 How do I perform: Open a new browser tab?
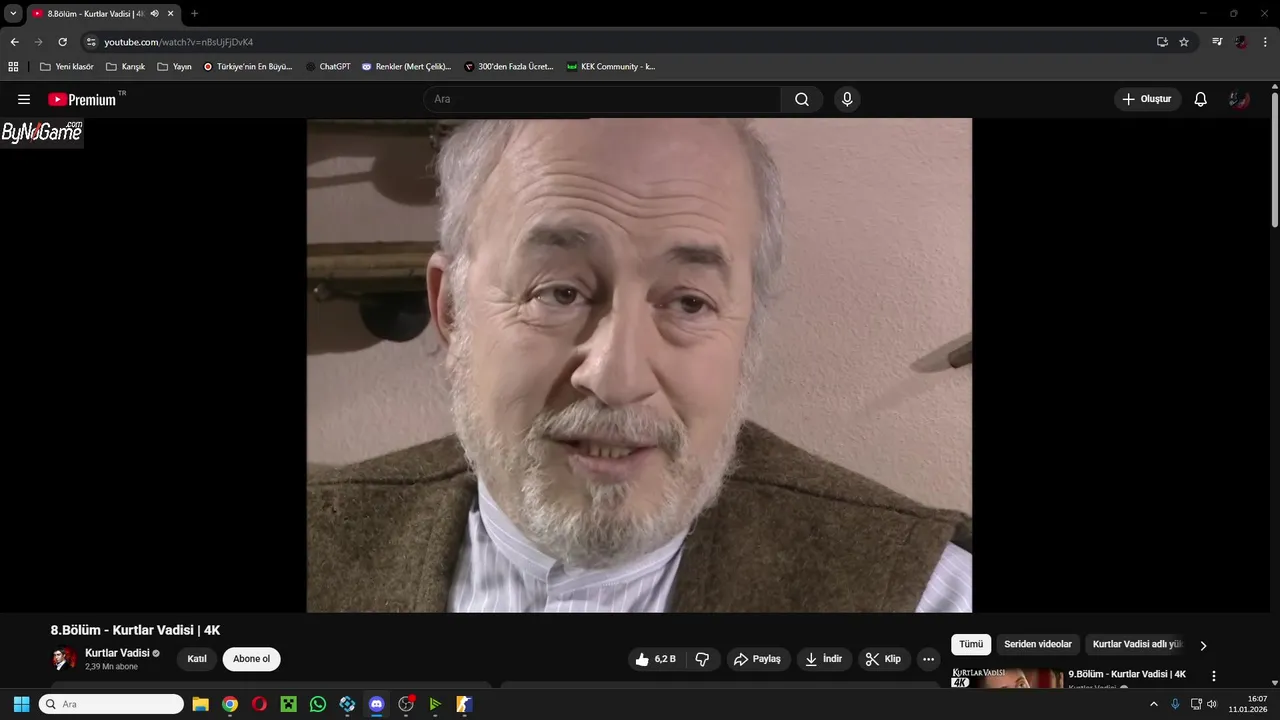tap(194, 14)
